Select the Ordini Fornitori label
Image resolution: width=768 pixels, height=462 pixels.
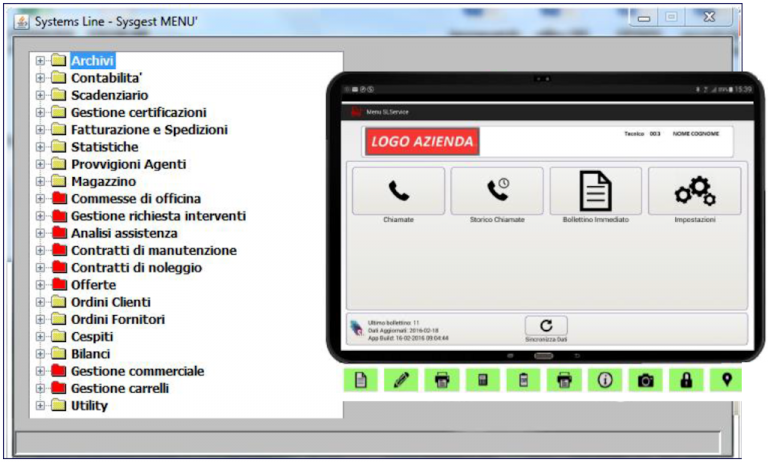118,319
